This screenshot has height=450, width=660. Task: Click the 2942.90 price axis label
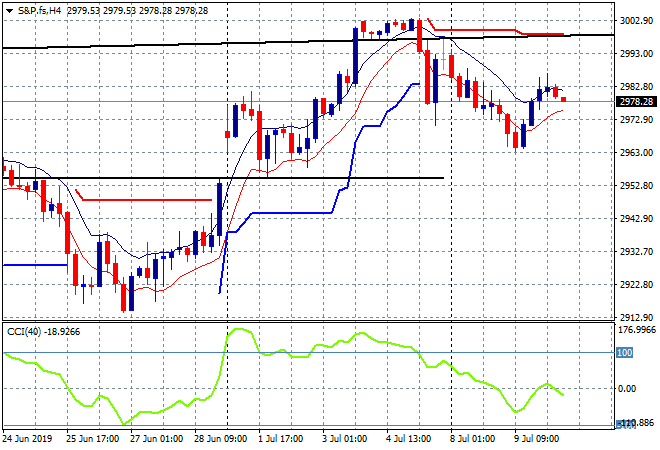tap(636, 218)
